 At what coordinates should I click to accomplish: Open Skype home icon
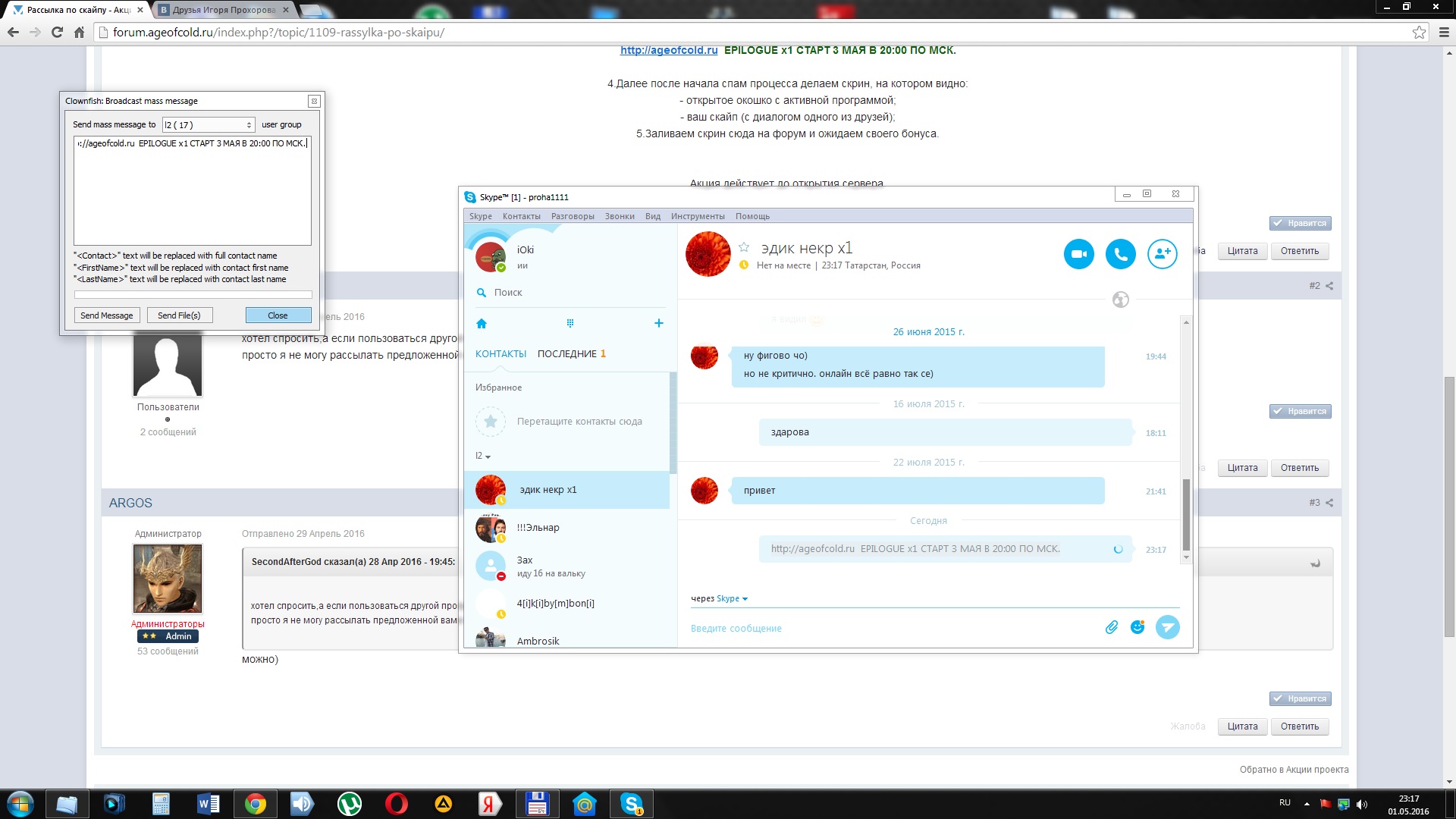point(481,324)
